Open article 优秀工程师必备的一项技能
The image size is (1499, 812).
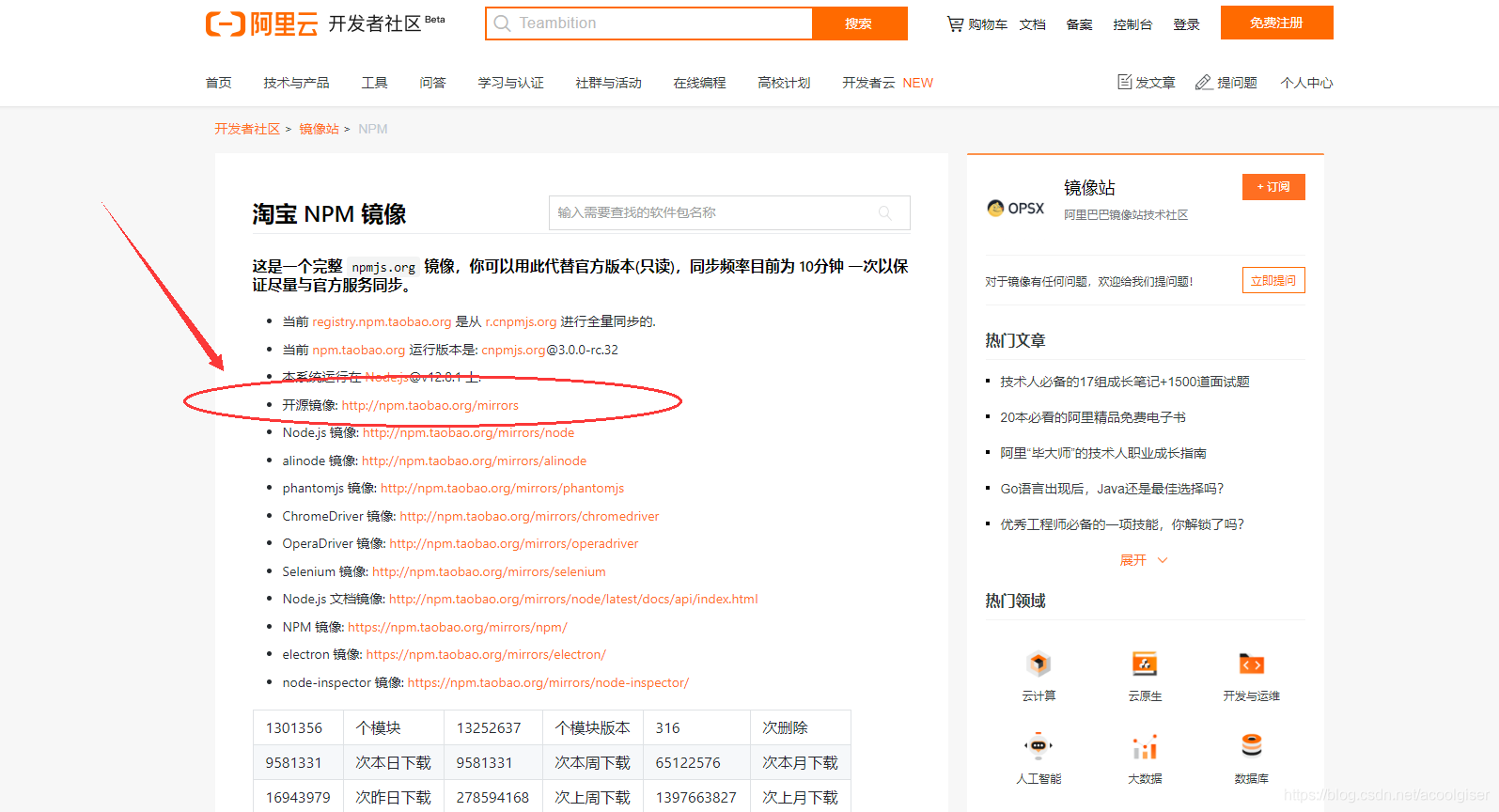point(1122,524)
